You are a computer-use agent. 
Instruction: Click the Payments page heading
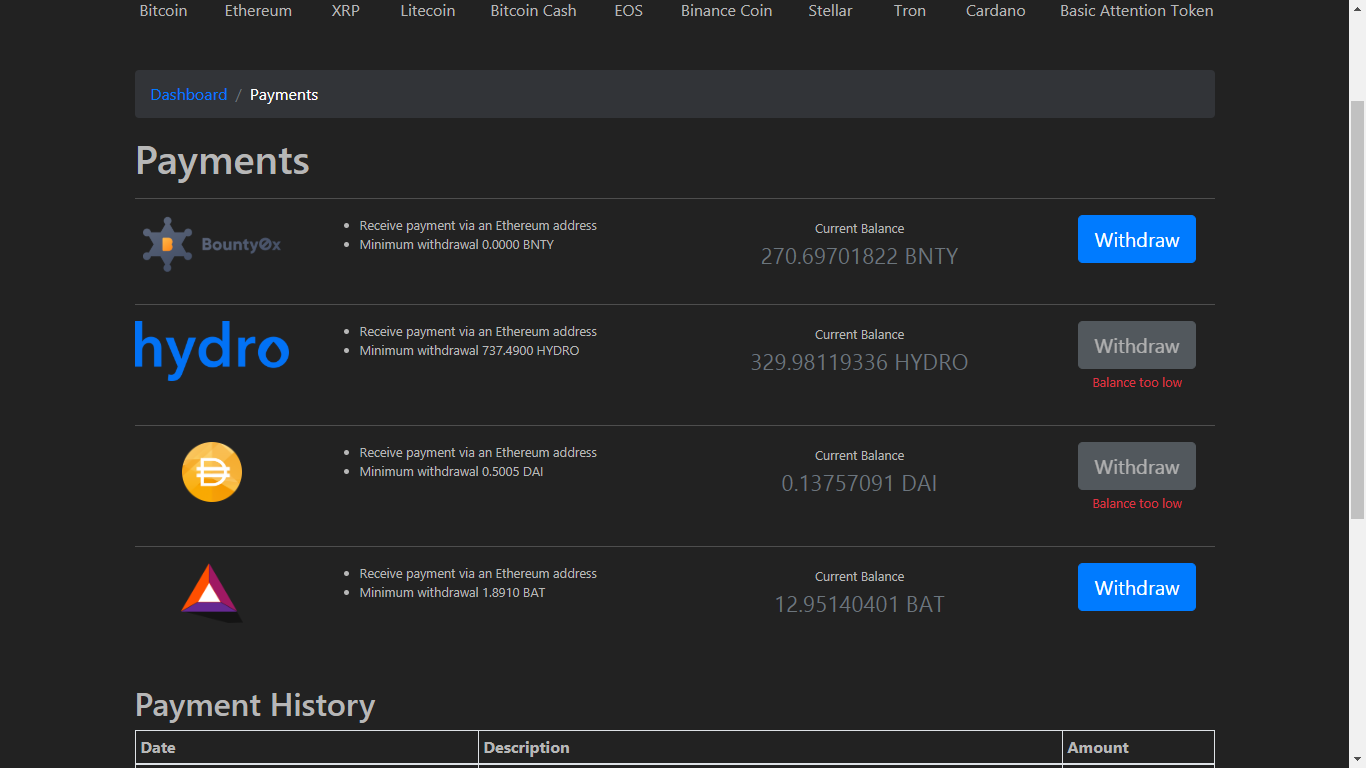222,161
